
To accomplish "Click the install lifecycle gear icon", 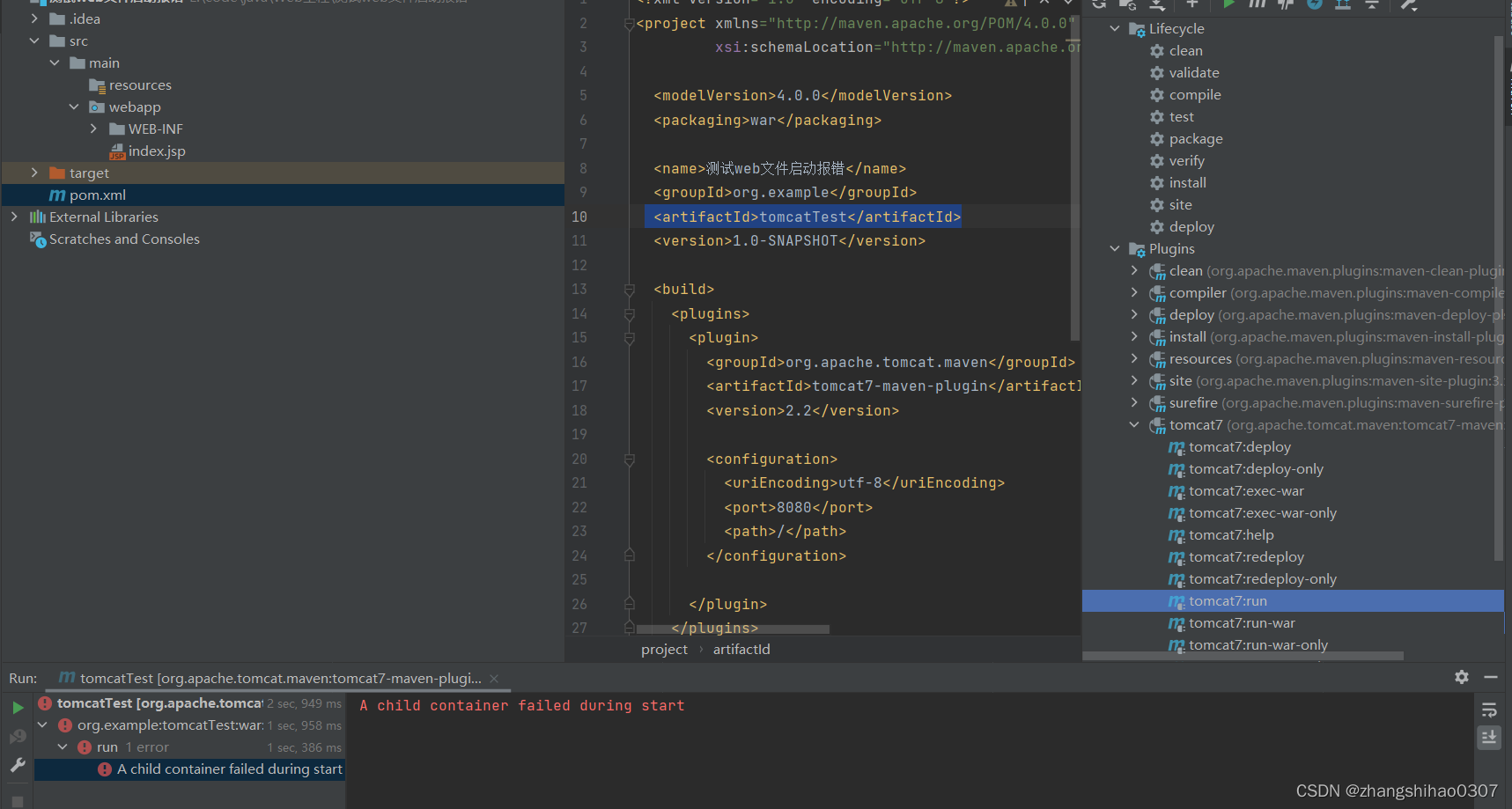I will point(1157,183).
